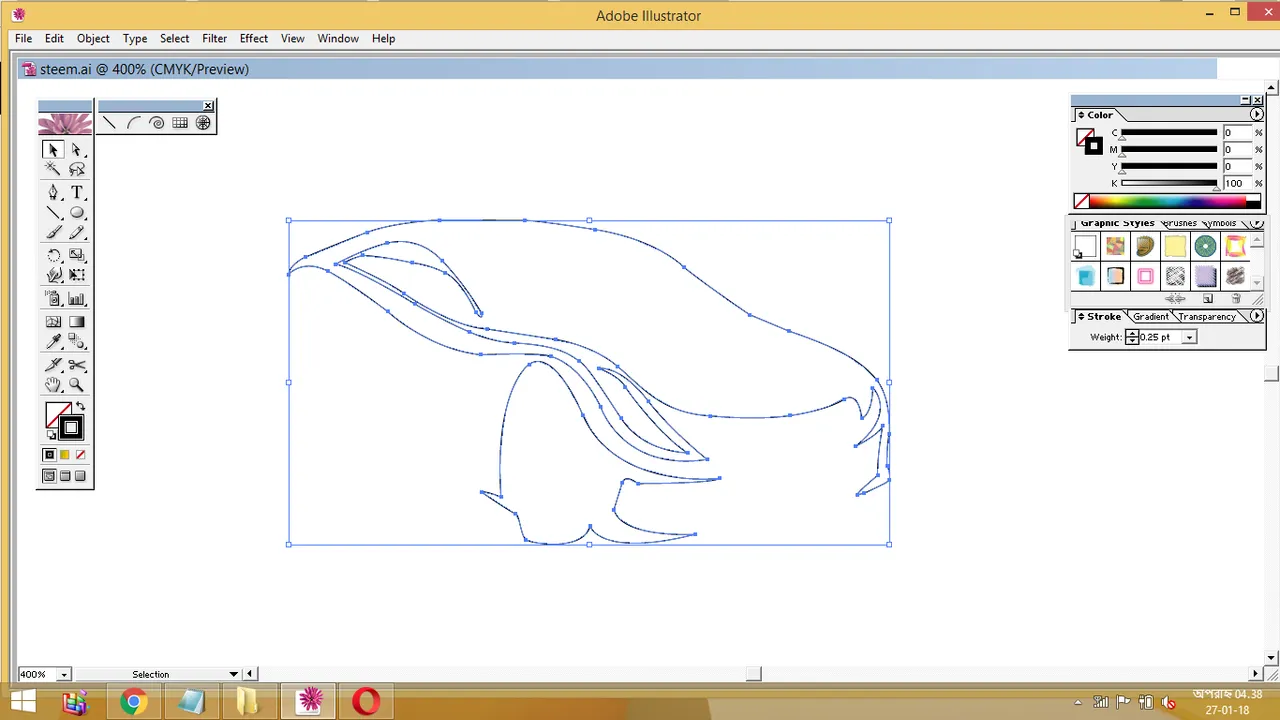Viewport: 1280px width, 720px height.
Task: Open the status bar Selection popup arrow
Action: click(x=233, y=674)
